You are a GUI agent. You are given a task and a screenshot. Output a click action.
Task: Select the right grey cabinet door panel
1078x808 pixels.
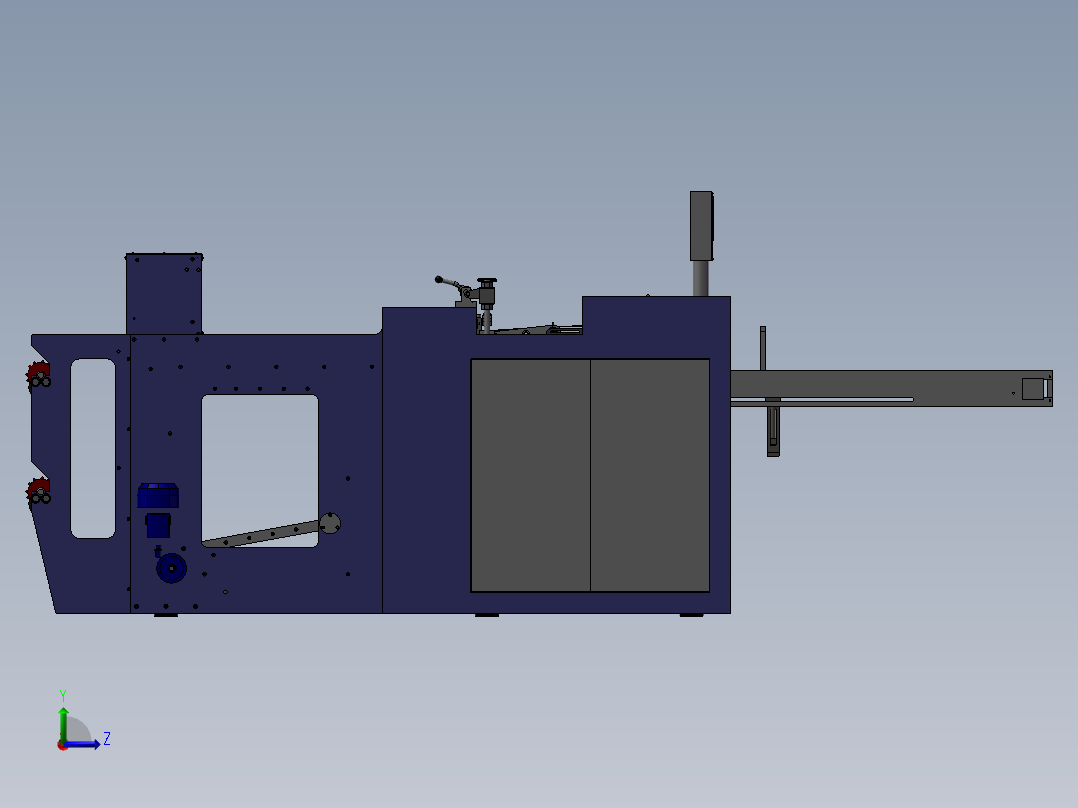[650, 475]
